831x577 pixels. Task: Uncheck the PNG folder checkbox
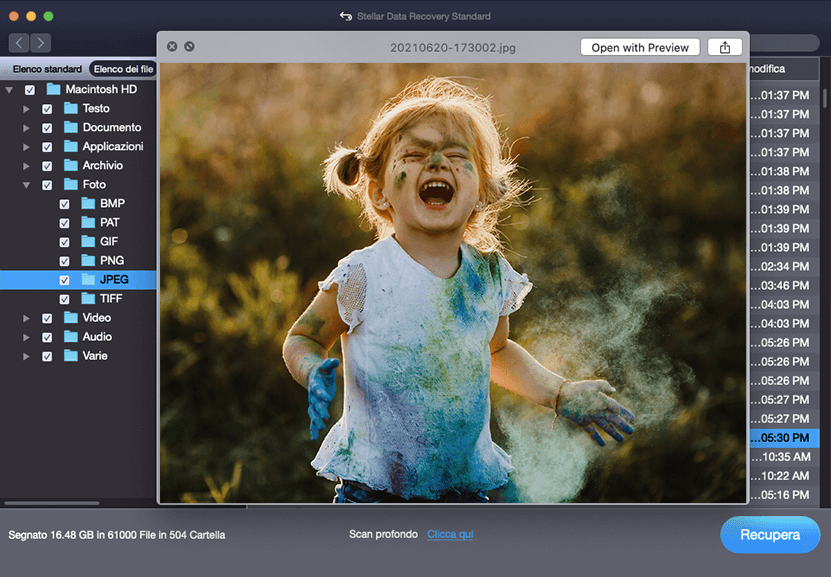pyautogui.click(x=65, y=261)
